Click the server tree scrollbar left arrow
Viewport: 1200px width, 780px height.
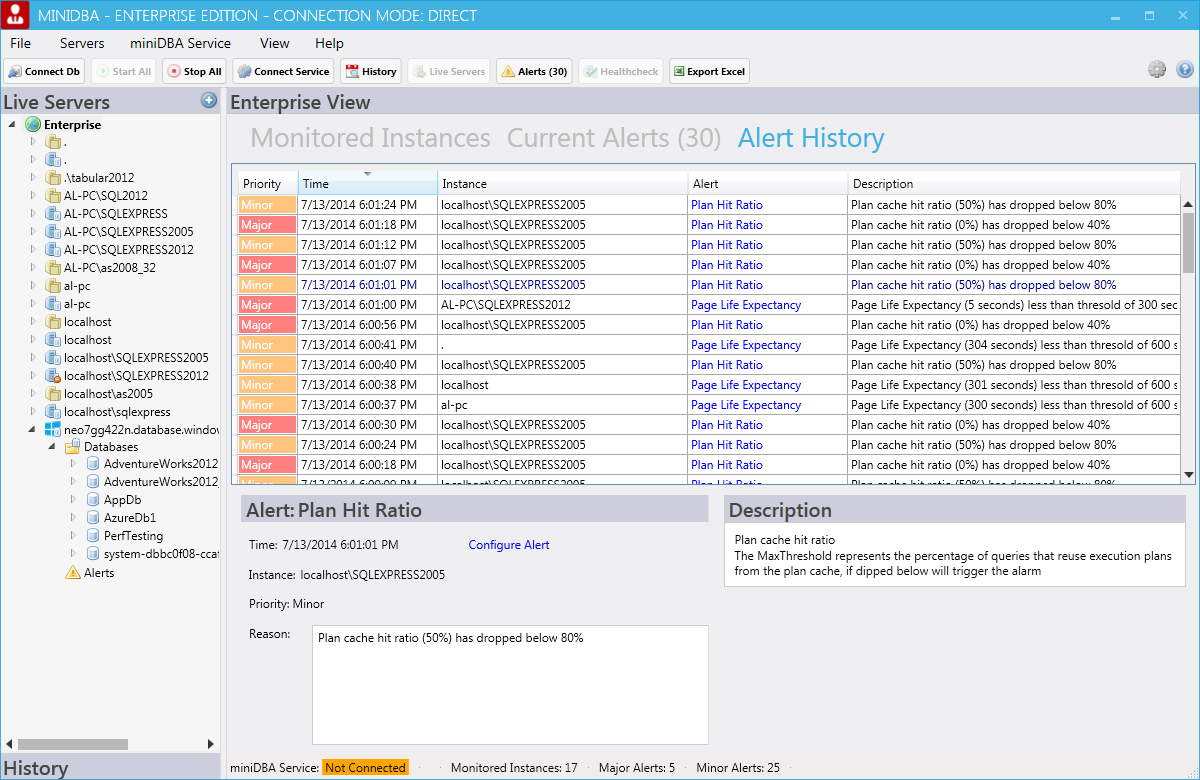pos(9,744)
